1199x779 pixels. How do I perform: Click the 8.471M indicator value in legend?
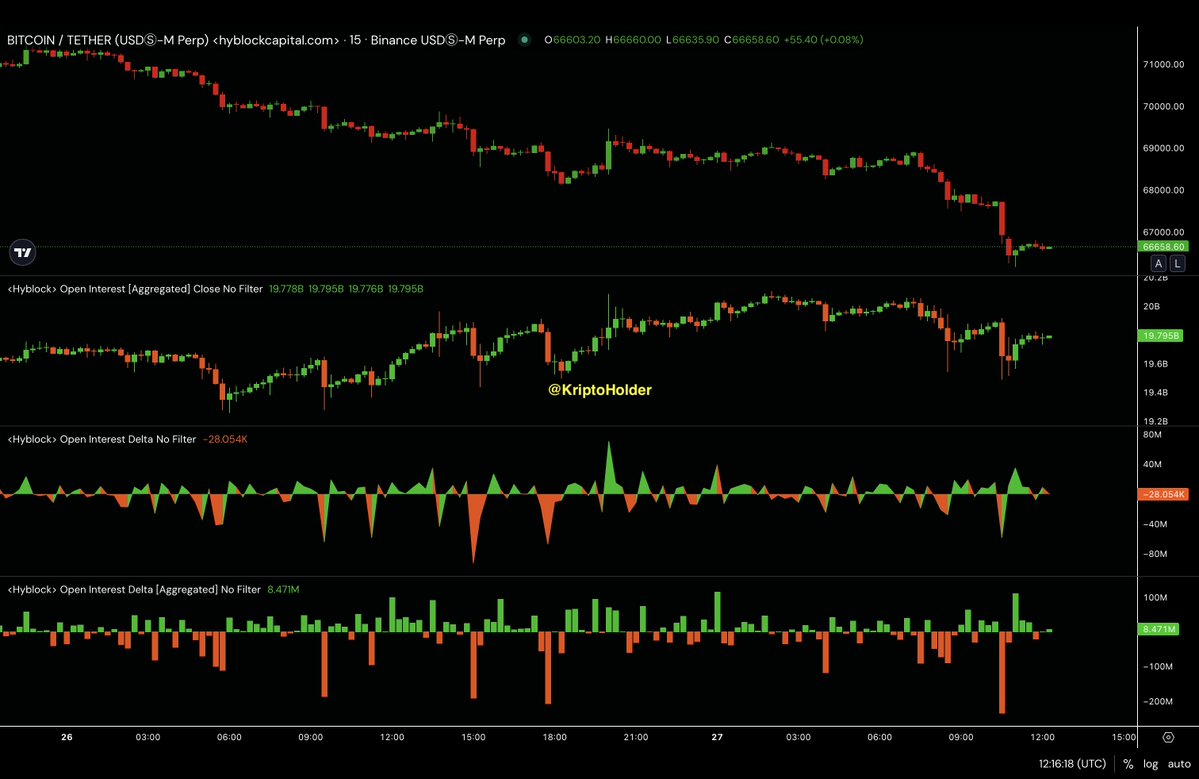pyautogui.click(x=283, y=589)
